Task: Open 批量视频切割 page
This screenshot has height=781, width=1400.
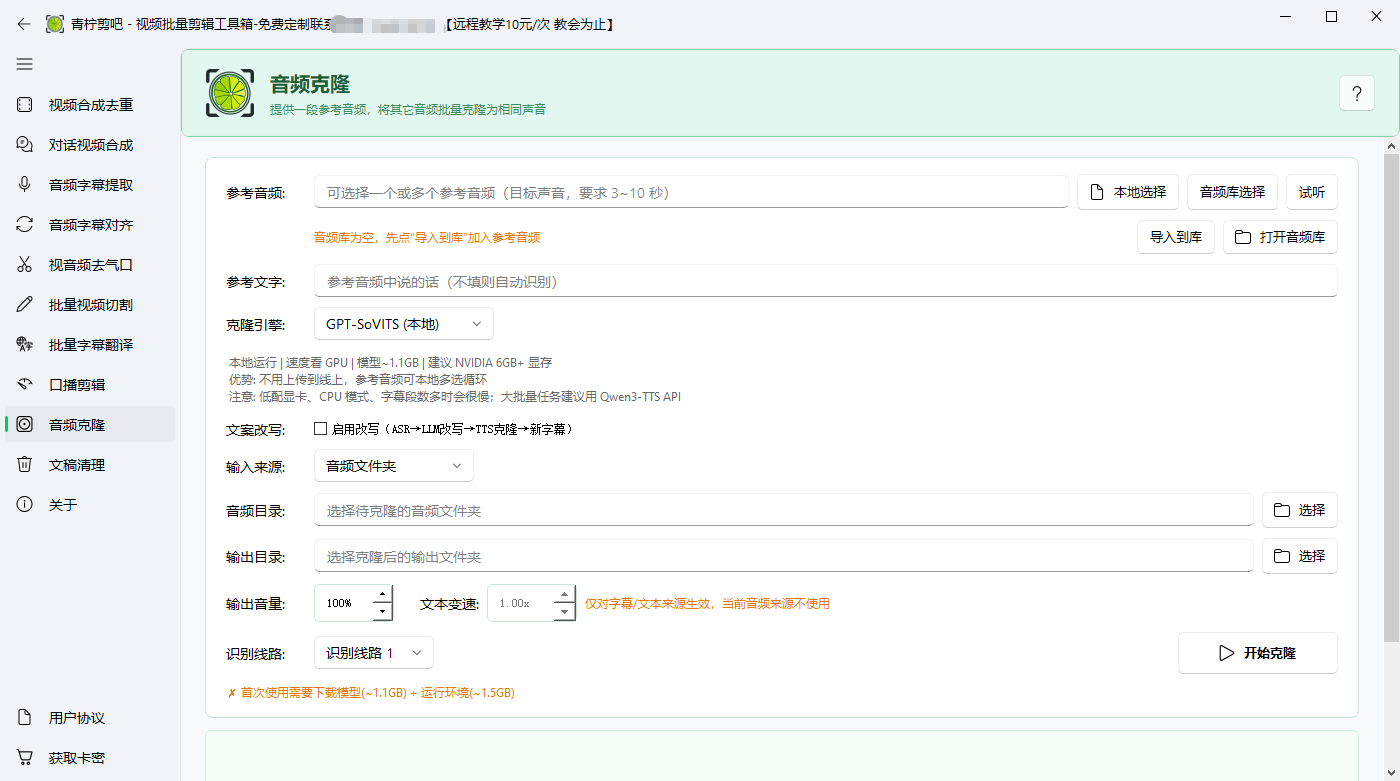Action: point(90,305)
